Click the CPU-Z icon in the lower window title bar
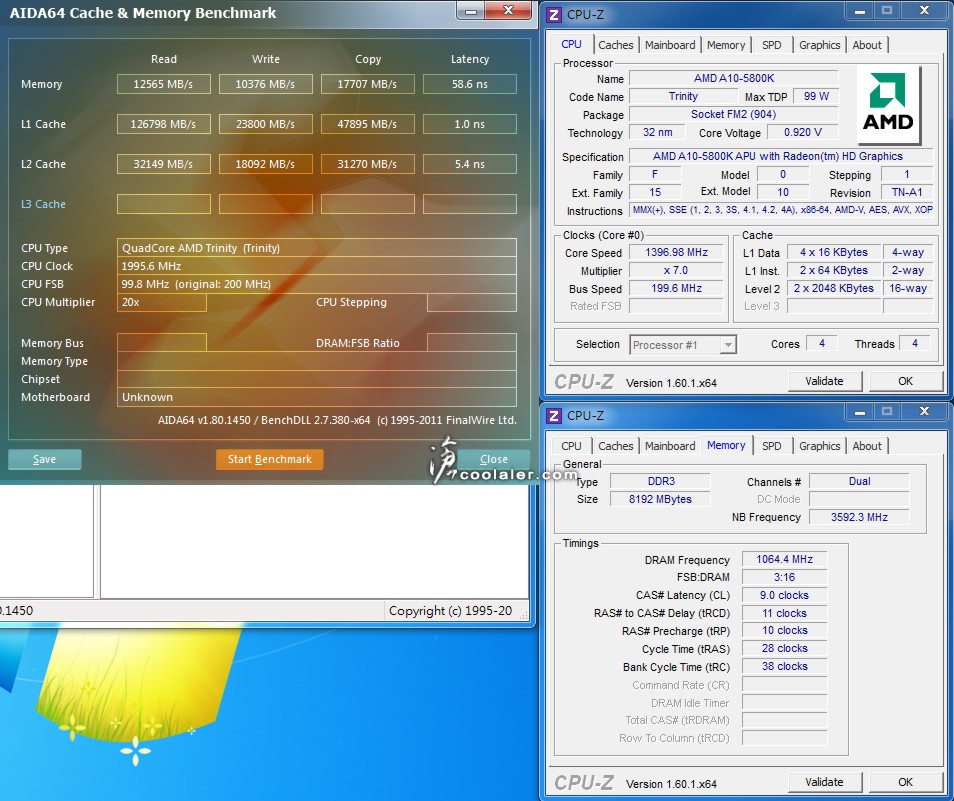The height and width of the screenshot is (801, 954). coord(555,415)
